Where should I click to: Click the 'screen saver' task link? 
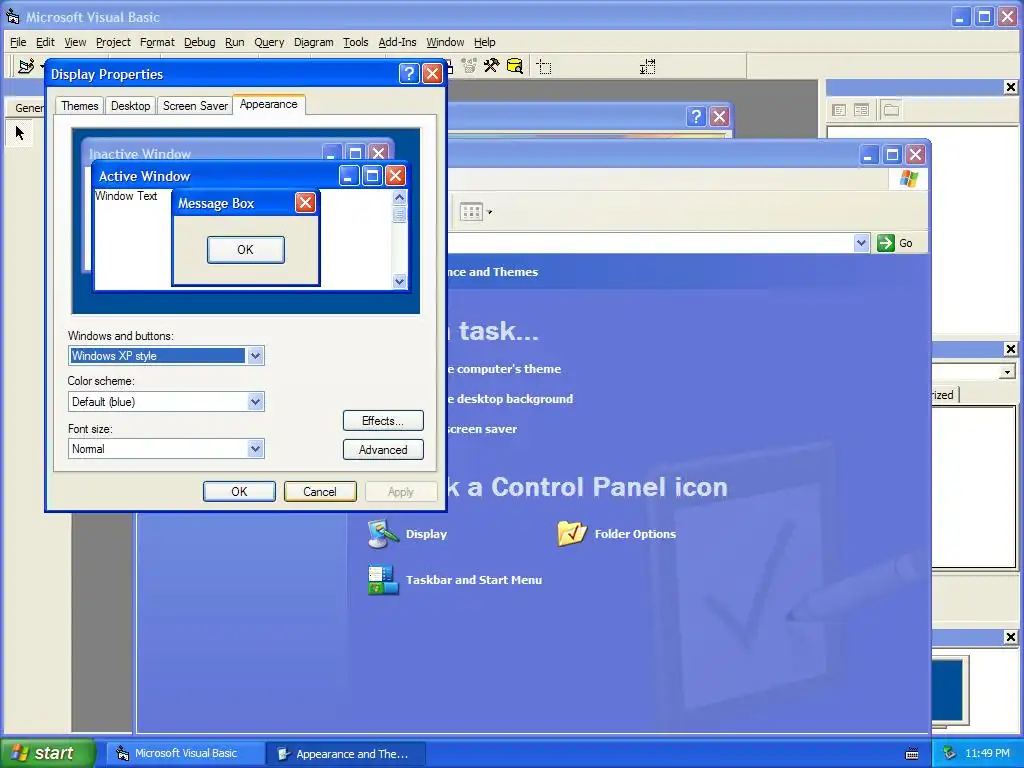click(x=482, y=429)
